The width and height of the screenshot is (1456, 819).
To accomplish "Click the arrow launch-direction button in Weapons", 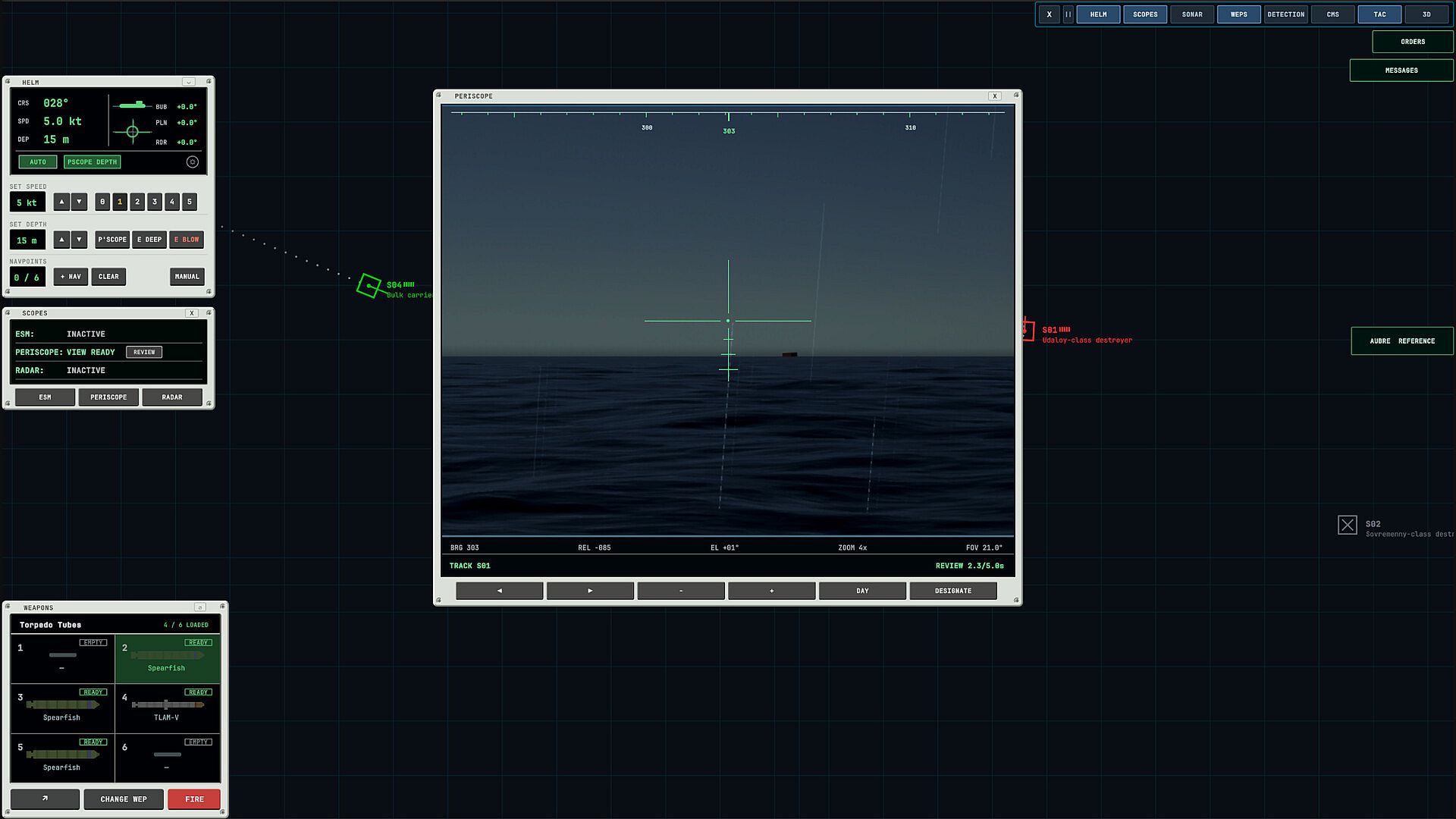I will pyautogui.click(x=45, y=799).
